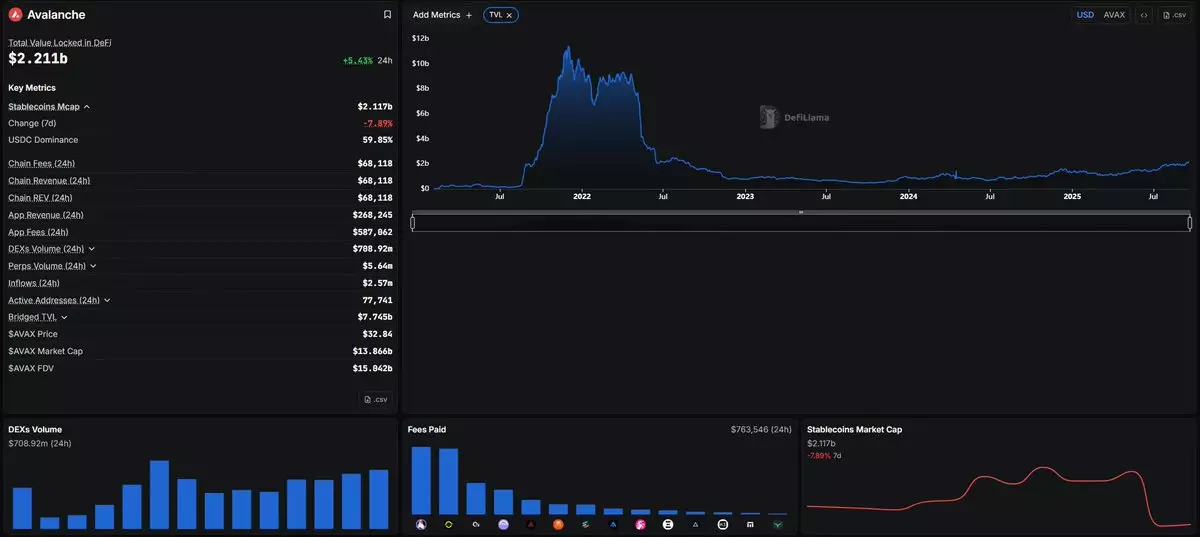Click the purple circle protocol icon
1200x537 pixels.
click(x=503, y=524)
